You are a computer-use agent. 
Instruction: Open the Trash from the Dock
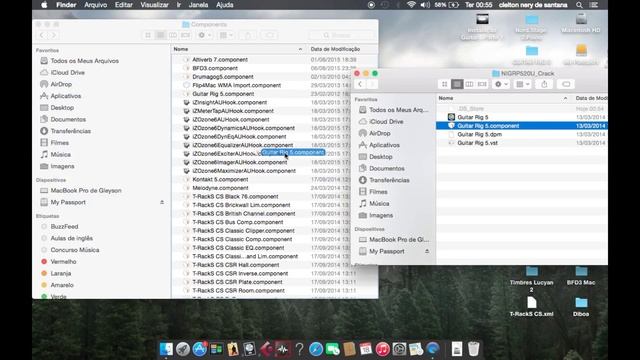point(473,349)
